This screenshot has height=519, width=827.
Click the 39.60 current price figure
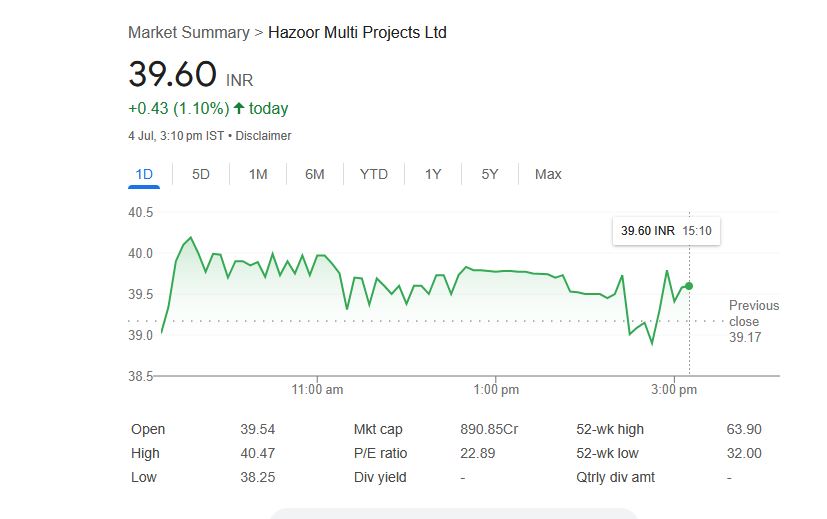point(172,73)
